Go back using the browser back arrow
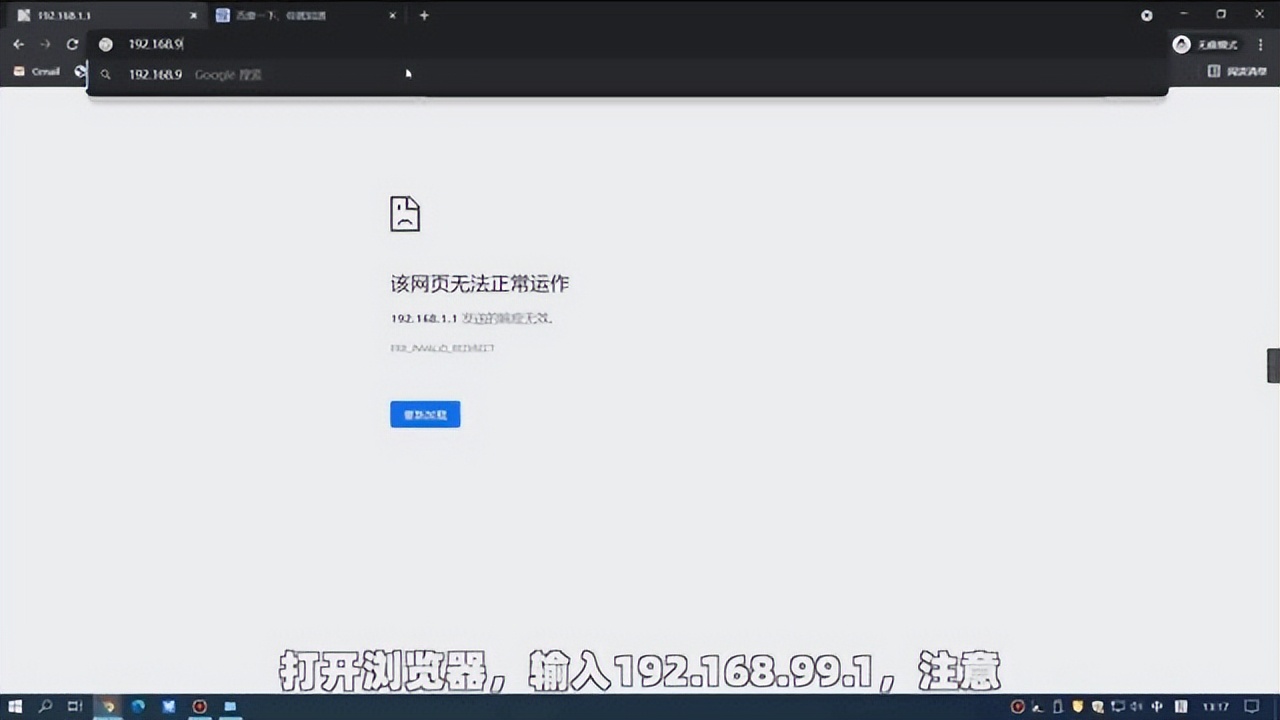The image size is (1280, 720). click(x=18, y=44)
